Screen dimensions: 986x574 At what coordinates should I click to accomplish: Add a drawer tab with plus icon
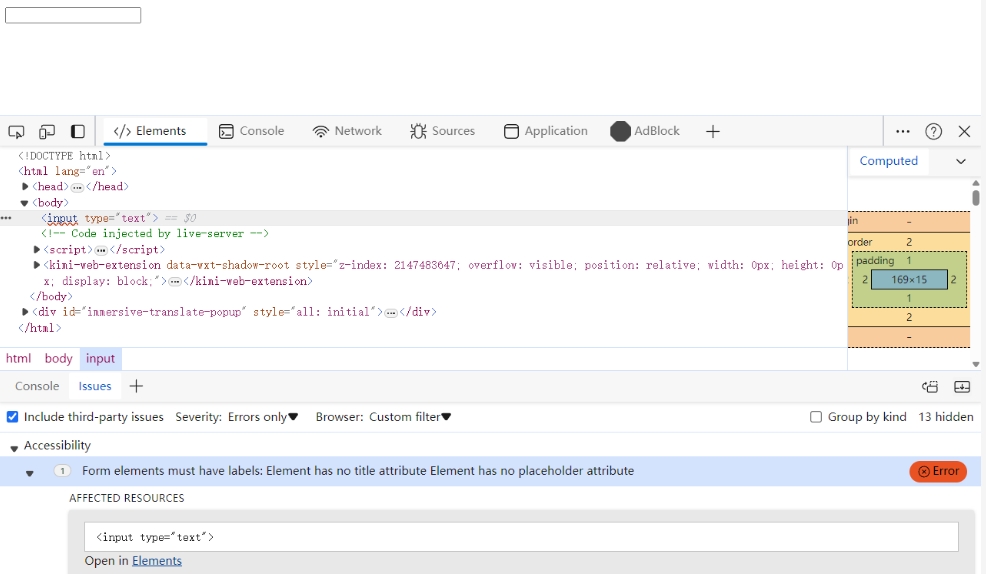coord(137,386)
